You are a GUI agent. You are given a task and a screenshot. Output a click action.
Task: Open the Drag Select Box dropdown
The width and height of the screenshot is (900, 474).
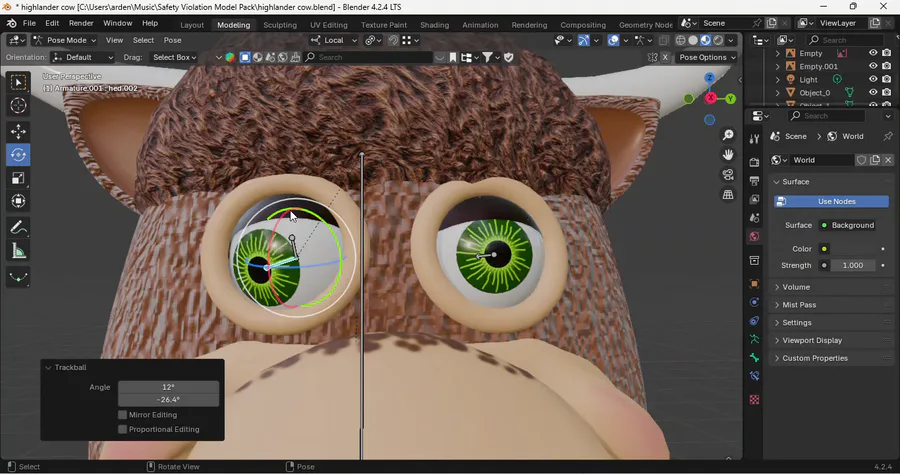(x=174, y=57)
